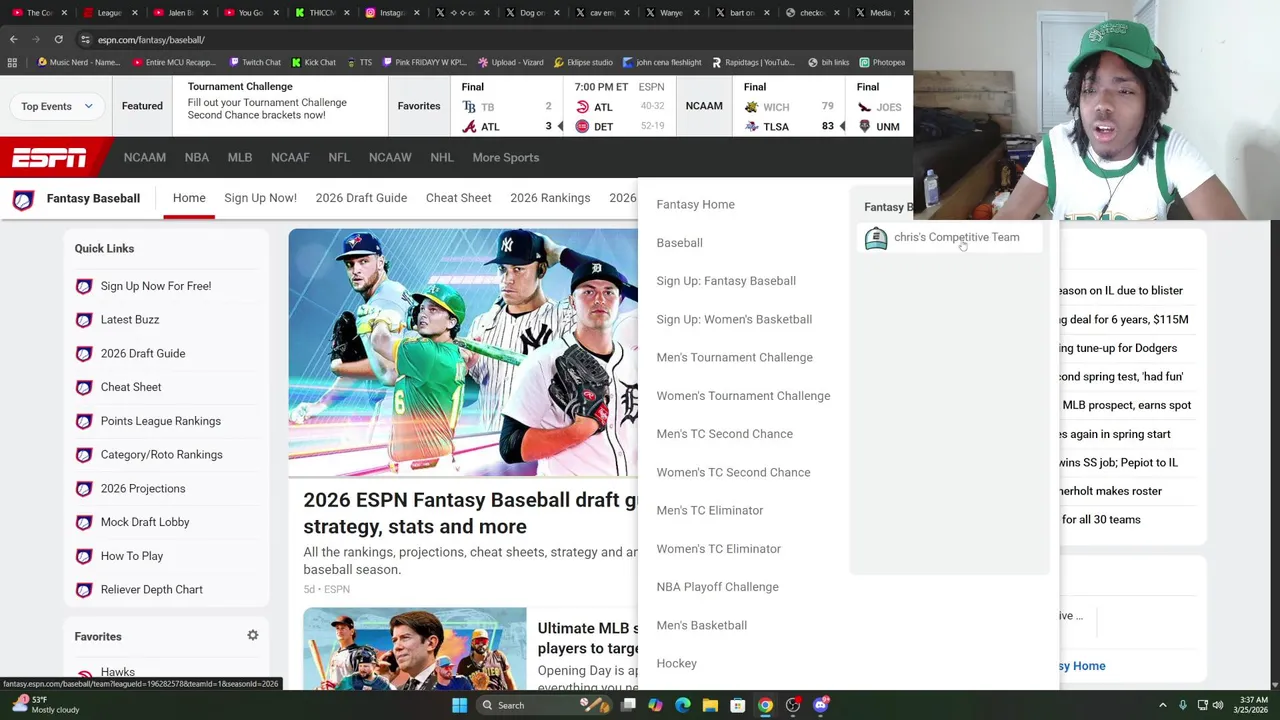This screenshot has width=1280, height=720.
Task: Choose Men's Tournament Challenge menu item
Action: point(734,358)
